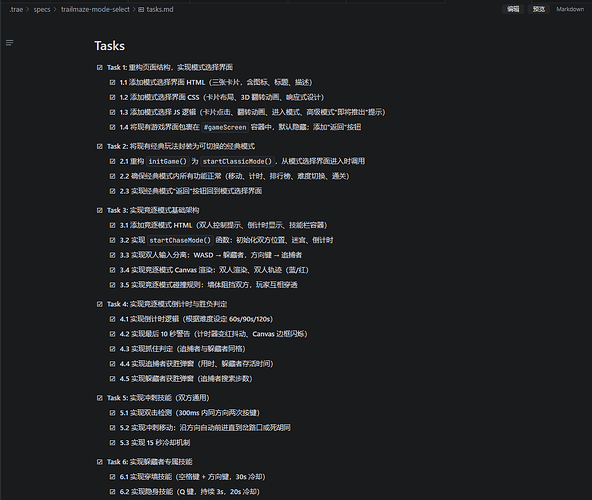Toggle the Task 6 checkbox
The width and height of the screenshot is (592, 500).
click(100, 462)
